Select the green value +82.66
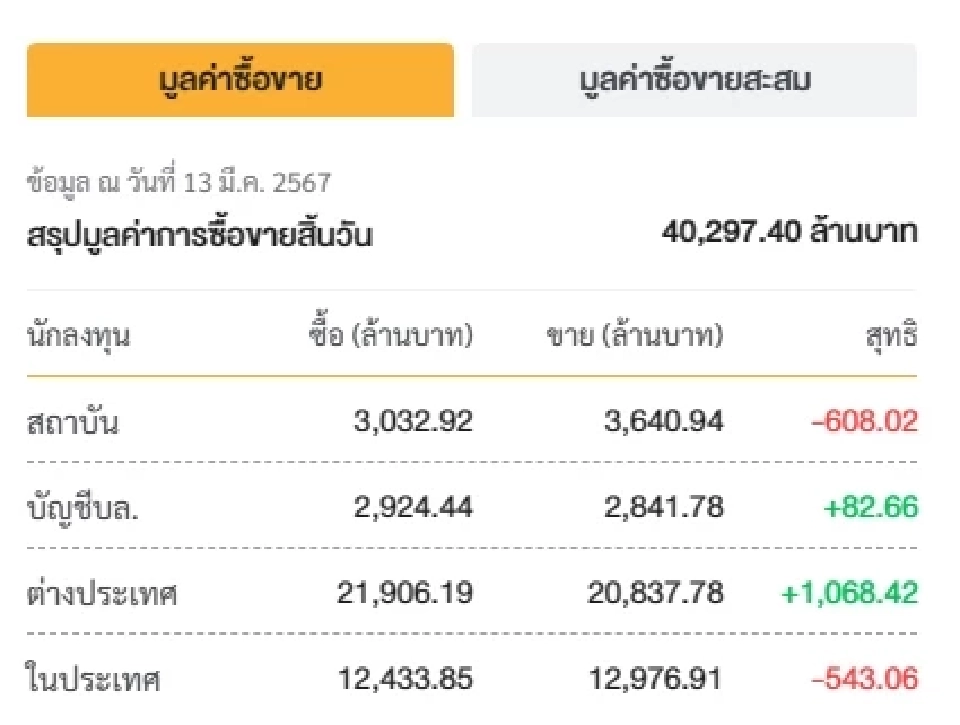 [876, 507]
